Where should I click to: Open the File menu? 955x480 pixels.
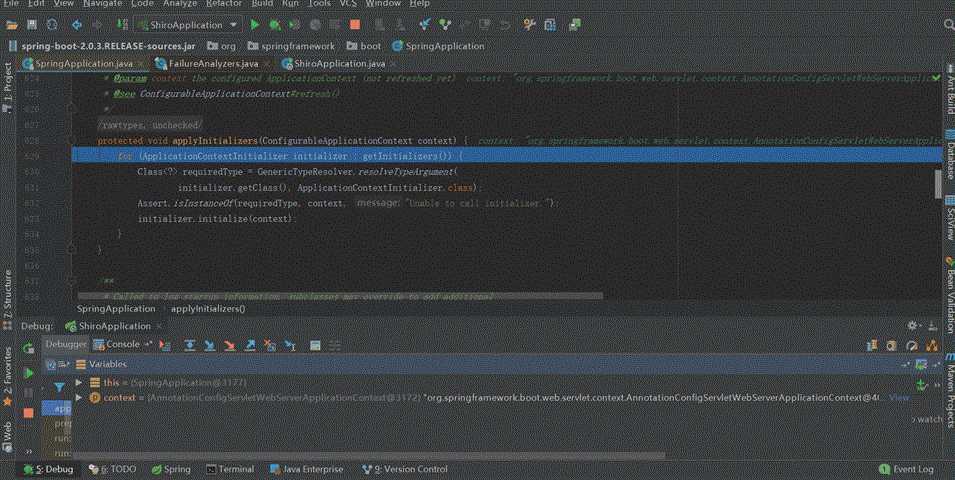[x=11, y=3]
